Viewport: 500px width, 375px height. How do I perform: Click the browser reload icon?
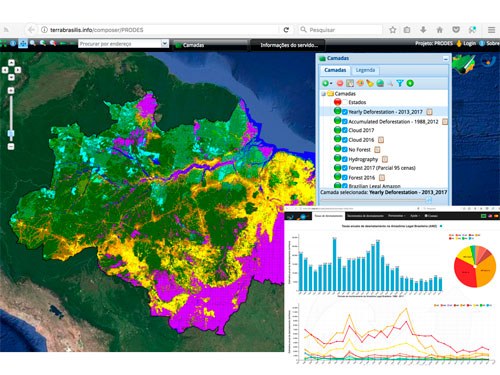(286, 30)
